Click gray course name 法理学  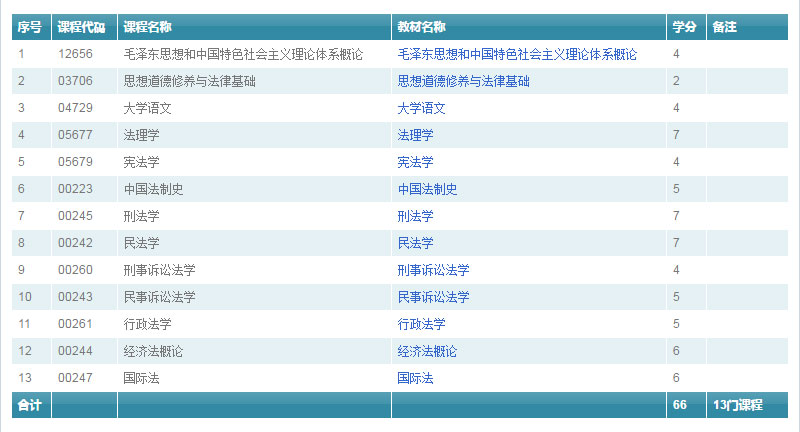tap(141, 135)
